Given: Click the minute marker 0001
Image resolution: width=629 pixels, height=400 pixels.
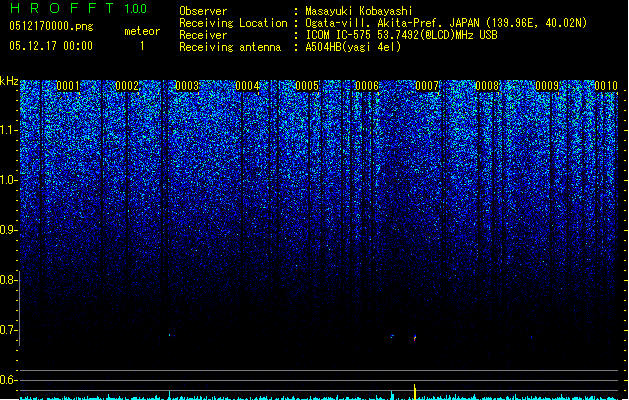Looking at the screenshot, I should point(68,86).
